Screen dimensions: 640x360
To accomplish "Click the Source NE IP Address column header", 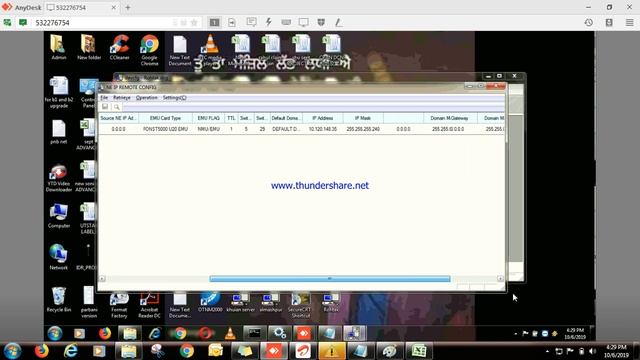I will [x=118, y=118].
